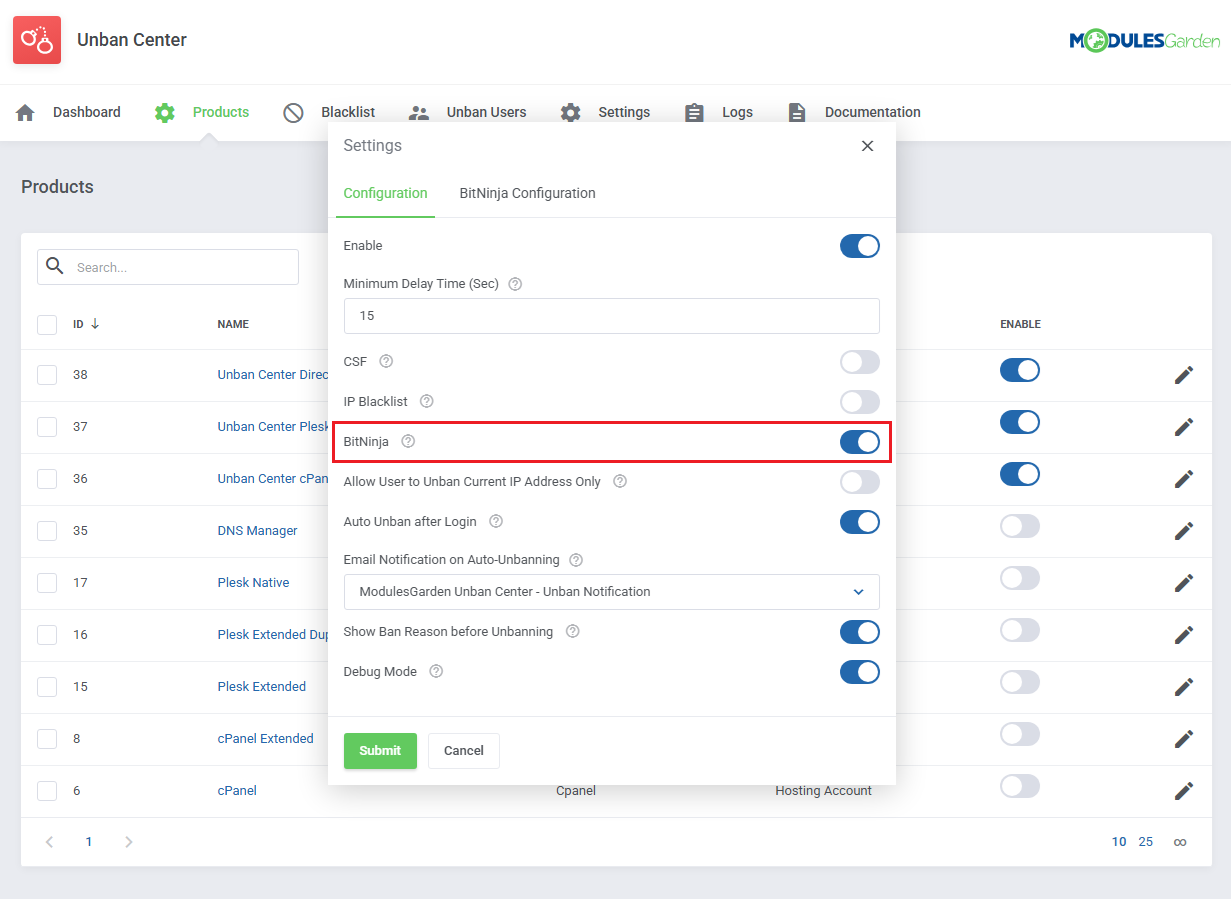Screen dimensions: 1231x899
Task: Click the edit pencil for product ID 38
Action: pos(1184,374)
